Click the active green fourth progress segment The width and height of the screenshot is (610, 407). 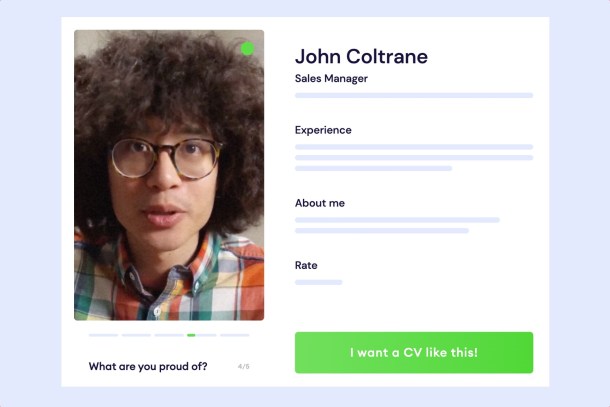point(202,335)
